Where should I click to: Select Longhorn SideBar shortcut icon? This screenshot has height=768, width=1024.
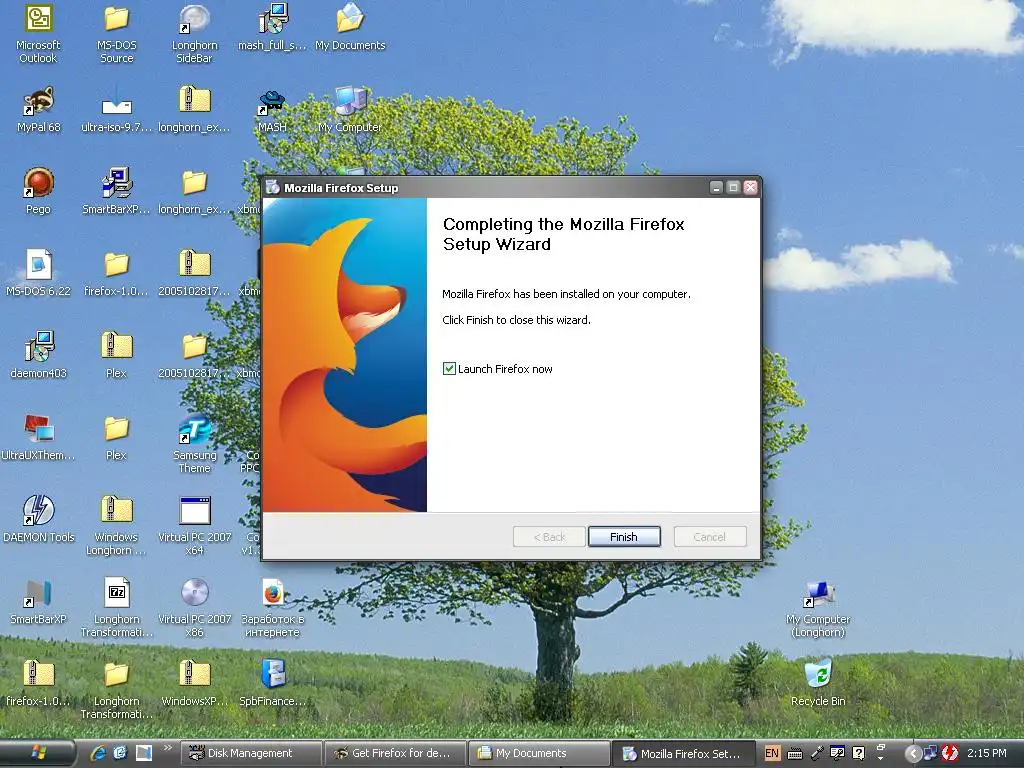194,18
